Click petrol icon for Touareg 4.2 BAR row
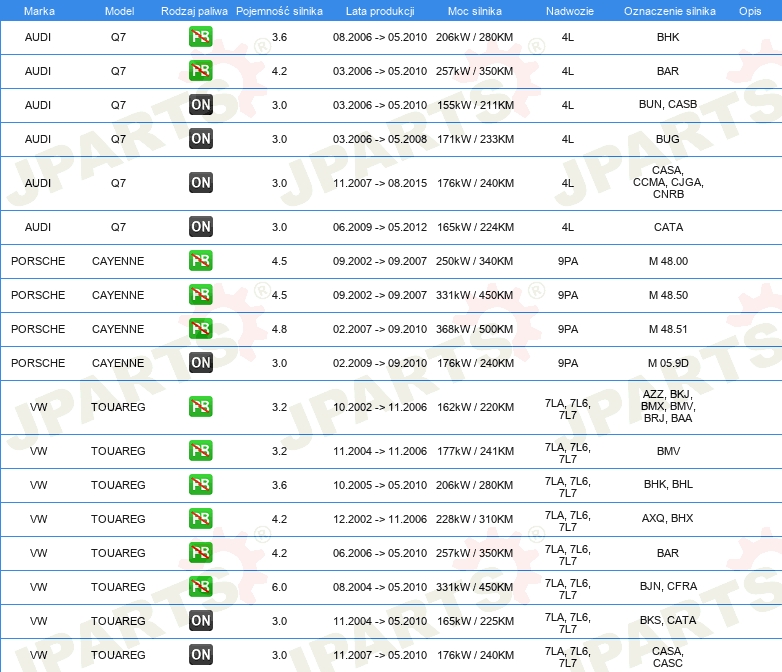Viewport: 782px width, 672px height. point(200,552)
